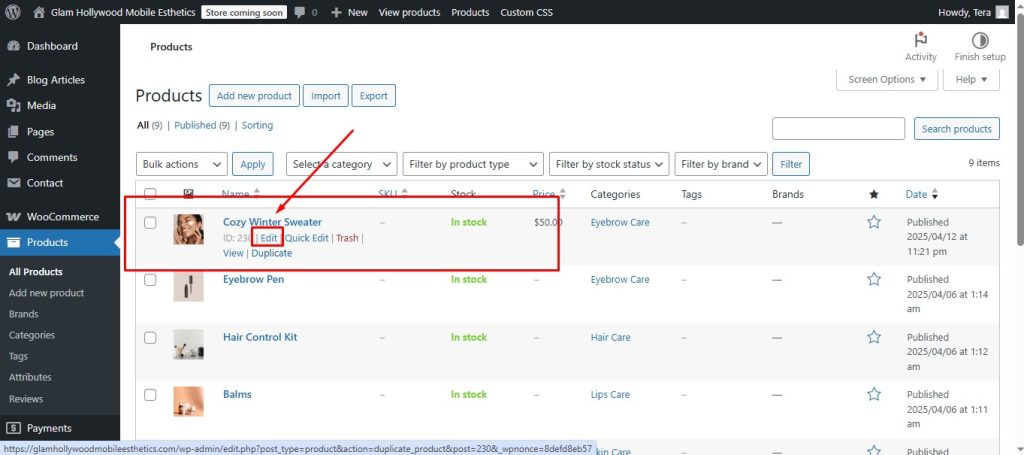Toggle featured star for Hair Control Kit
Viewport: 1024px width, 455px height.
[x=874, y=337]
